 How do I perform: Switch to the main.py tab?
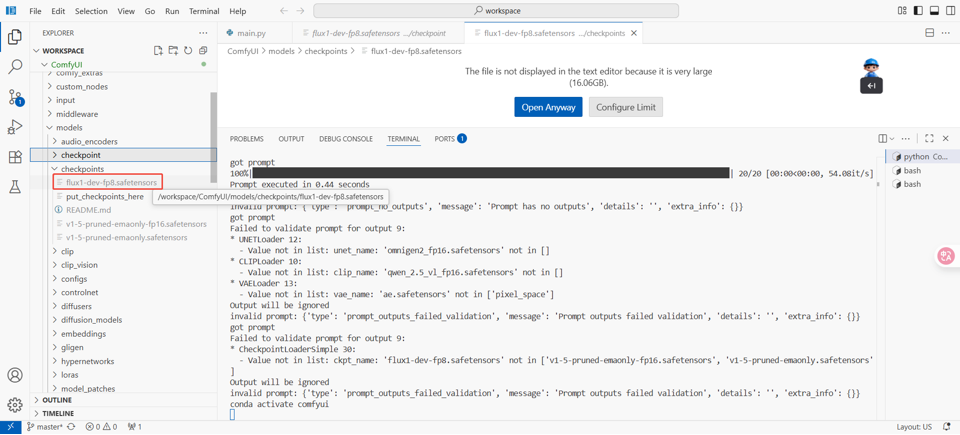click(x=251, y=33)
